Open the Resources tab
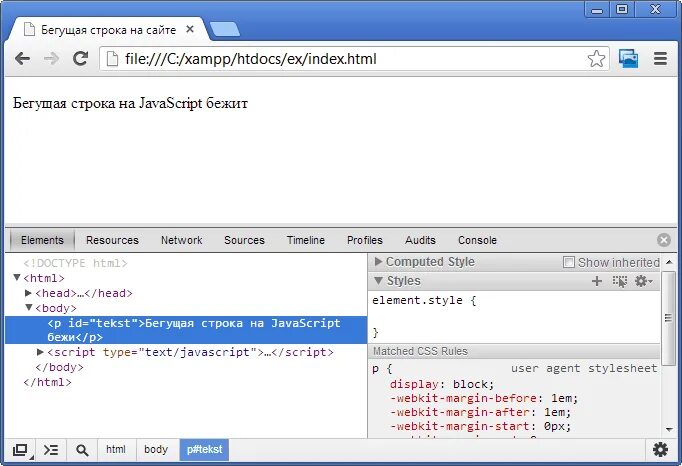Viewport: 682px width, 466px height. coord(112,240)
